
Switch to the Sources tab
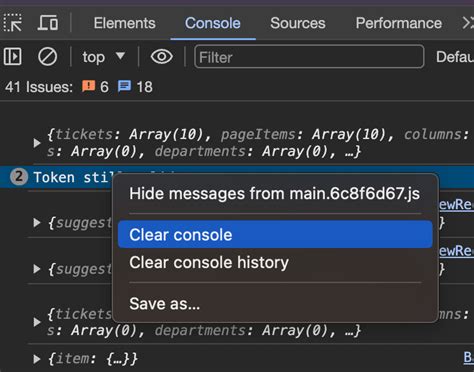298,23
